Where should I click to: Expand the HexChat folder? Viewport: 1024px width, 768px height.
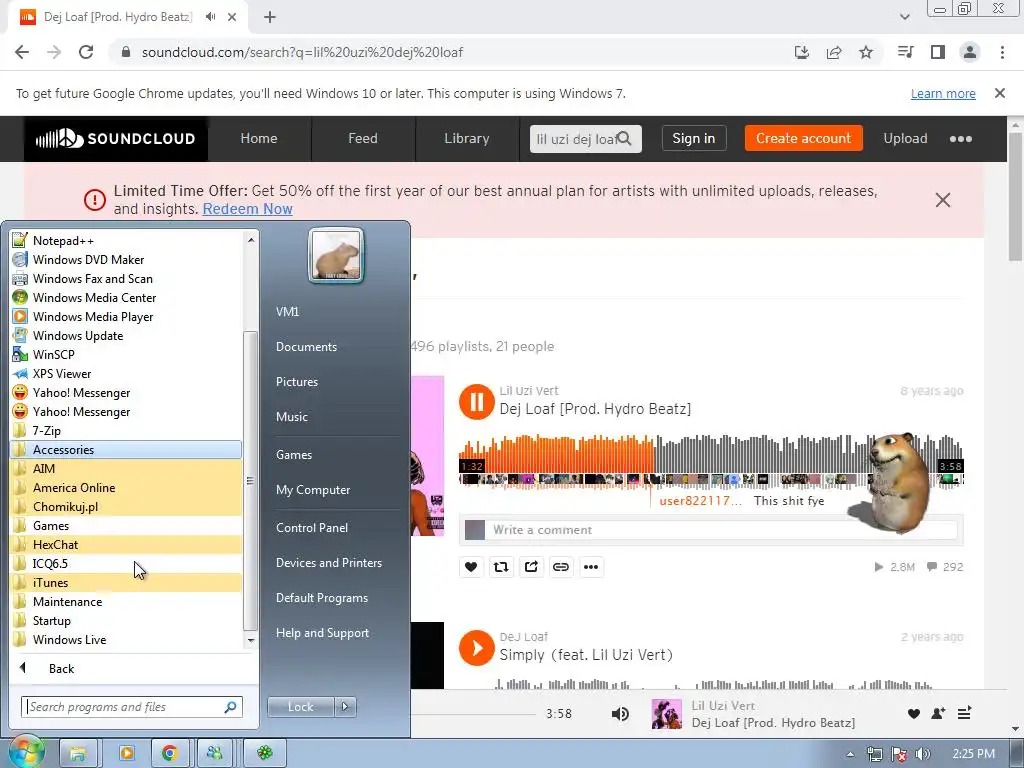tap(127, 545)
